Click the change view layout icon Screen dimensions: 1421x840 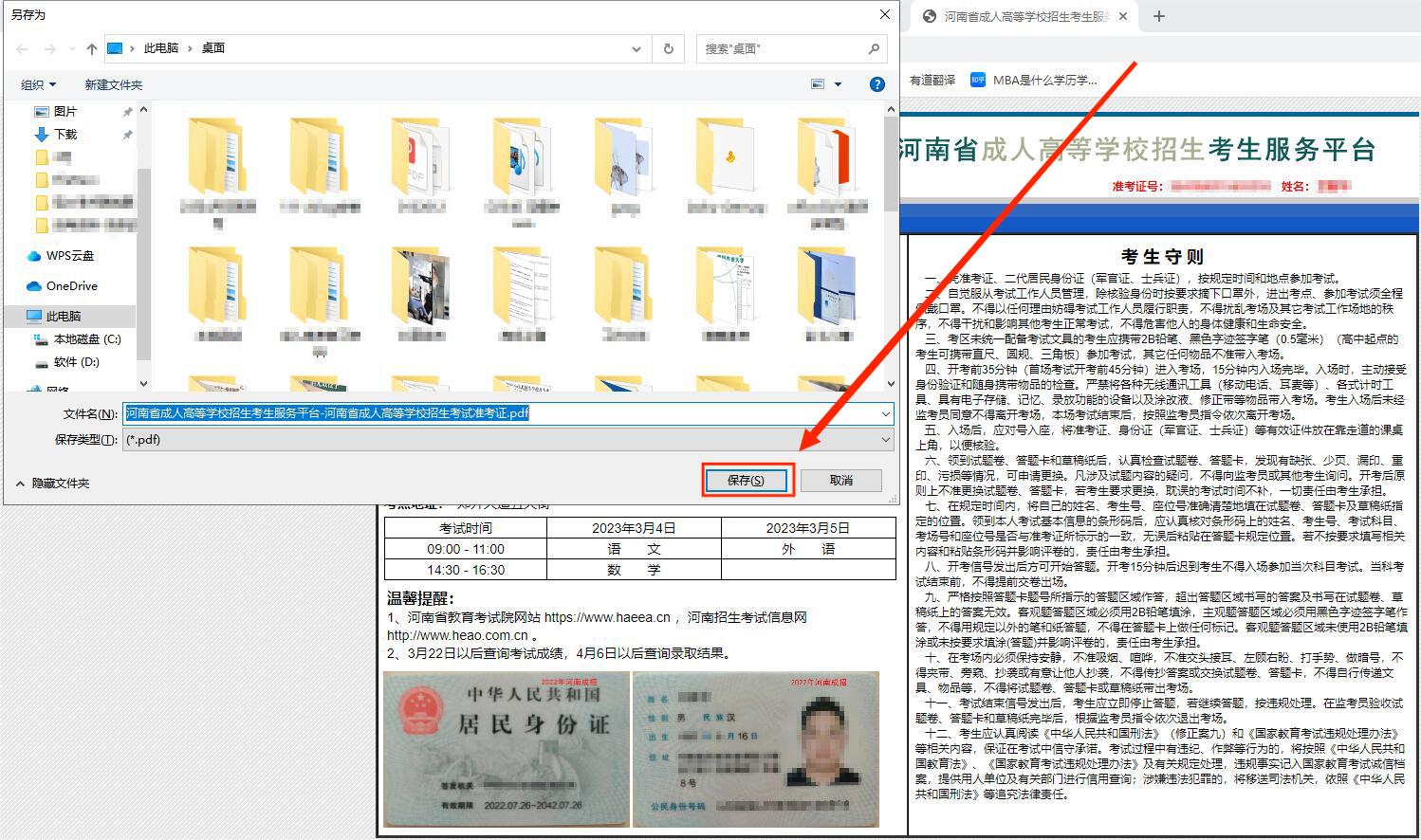pyautogui.click(x=818, y=84)
